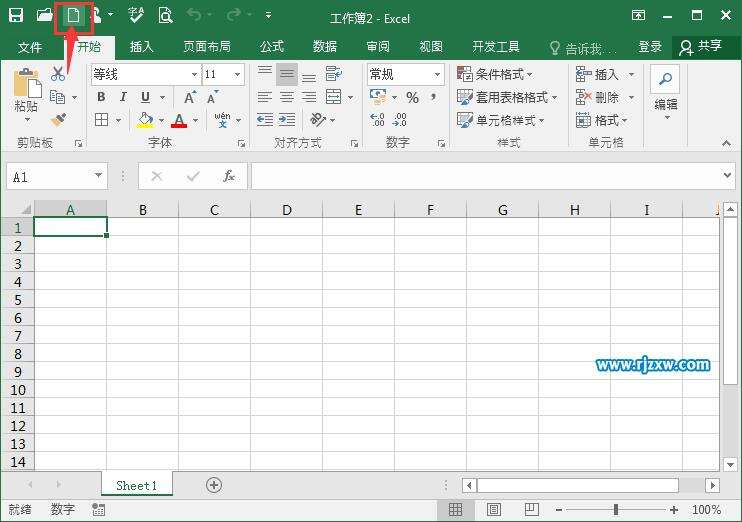The height and width of the screenshot is (522, 742).
Task: Click the Copy icon in clipboard group
Action: [57, 97]
